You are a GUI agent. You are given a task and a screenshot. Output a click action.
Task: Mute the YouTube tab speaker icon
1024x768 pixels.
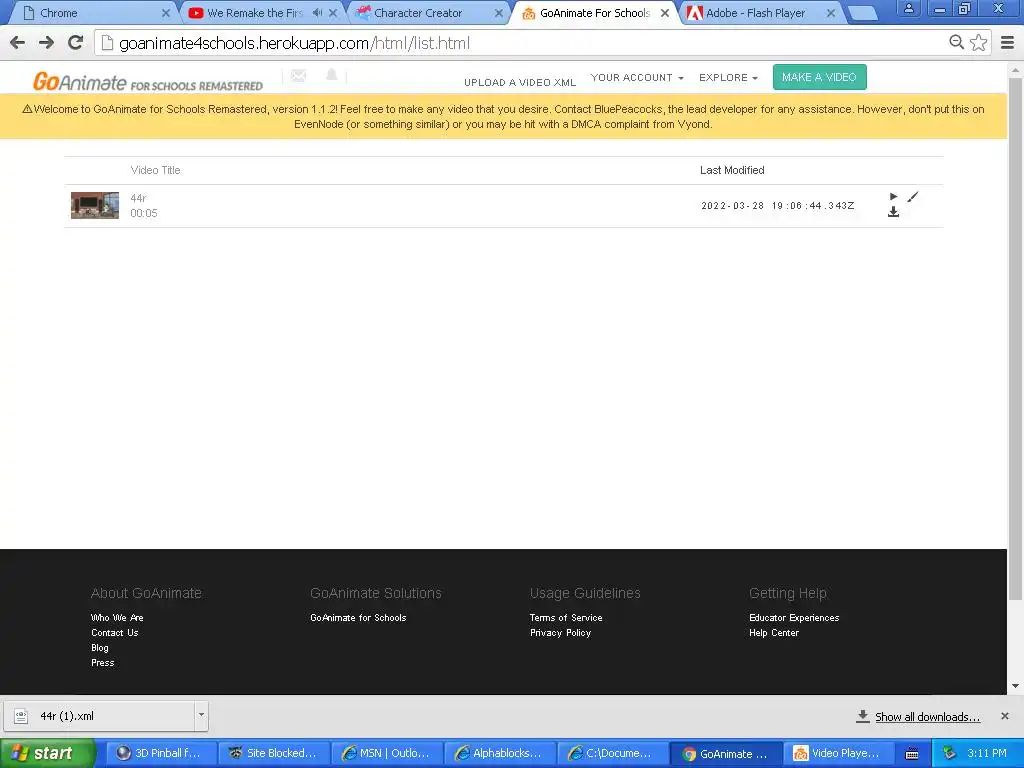tap(317, 12)
